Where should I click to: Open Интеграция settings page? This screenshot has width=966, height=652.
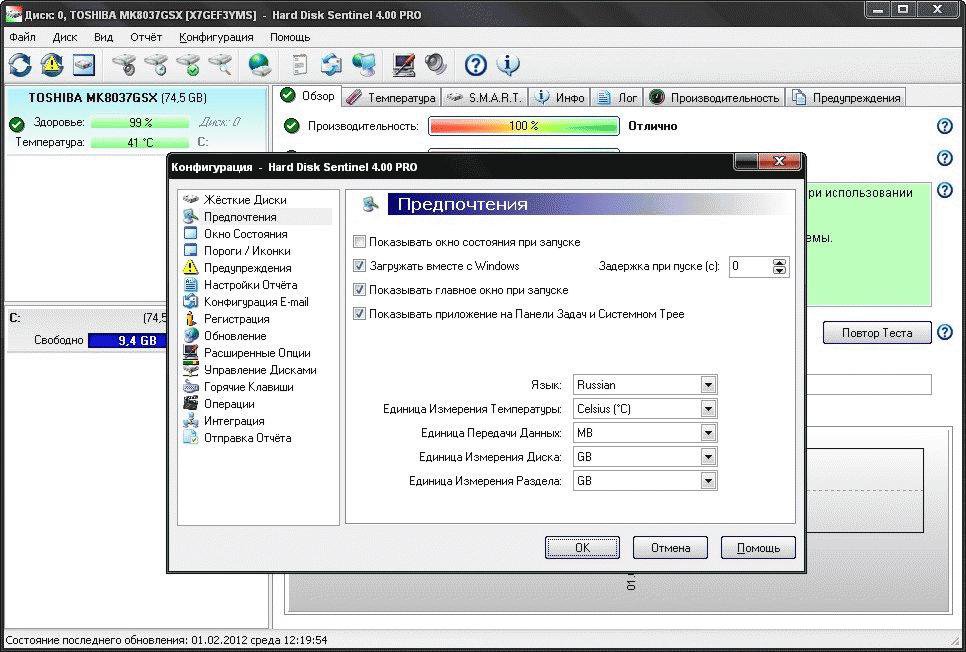[x=234, y=421]
